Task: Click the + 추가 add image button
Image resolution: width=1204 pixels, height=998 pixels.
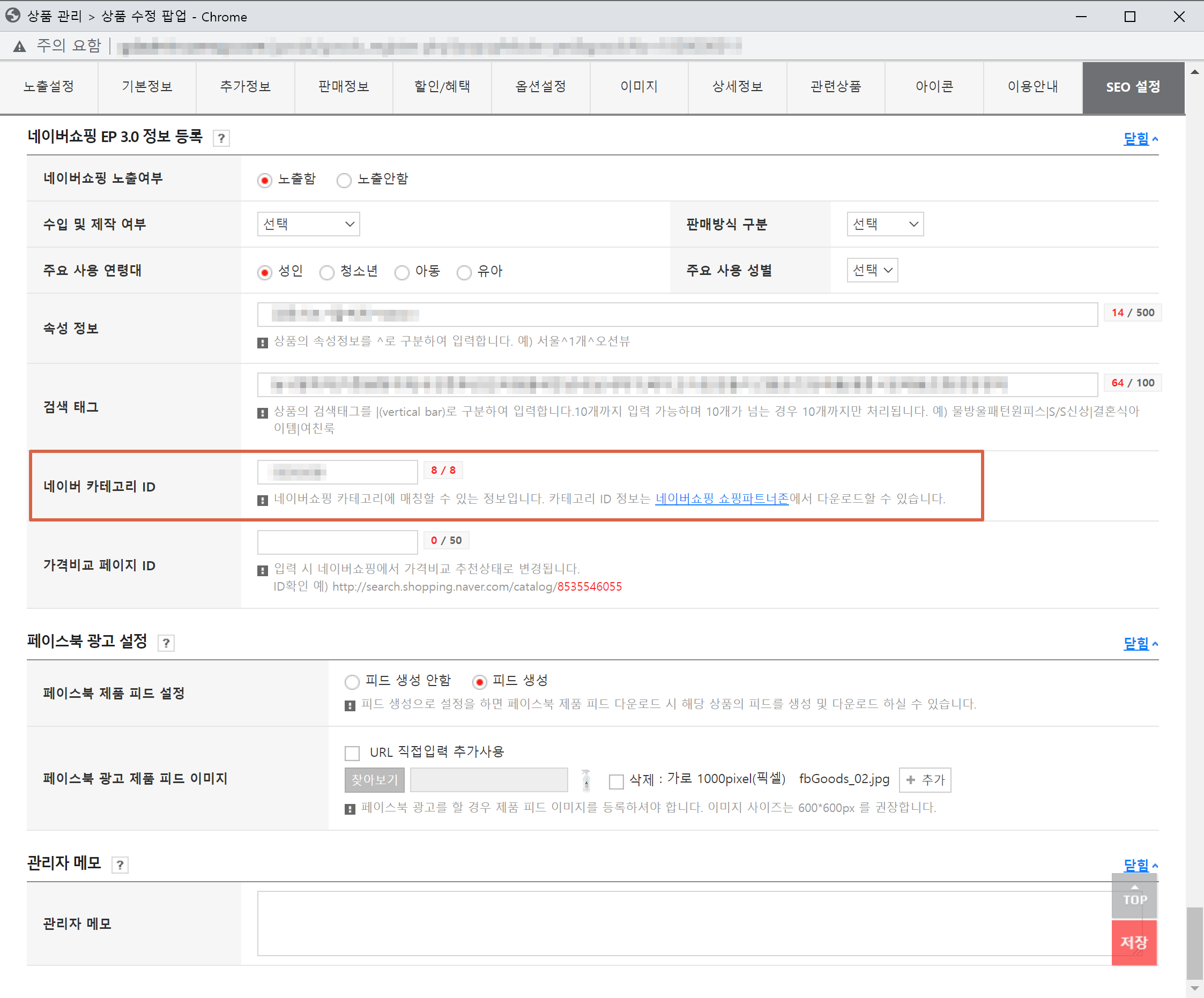Action: click(924, 780)
